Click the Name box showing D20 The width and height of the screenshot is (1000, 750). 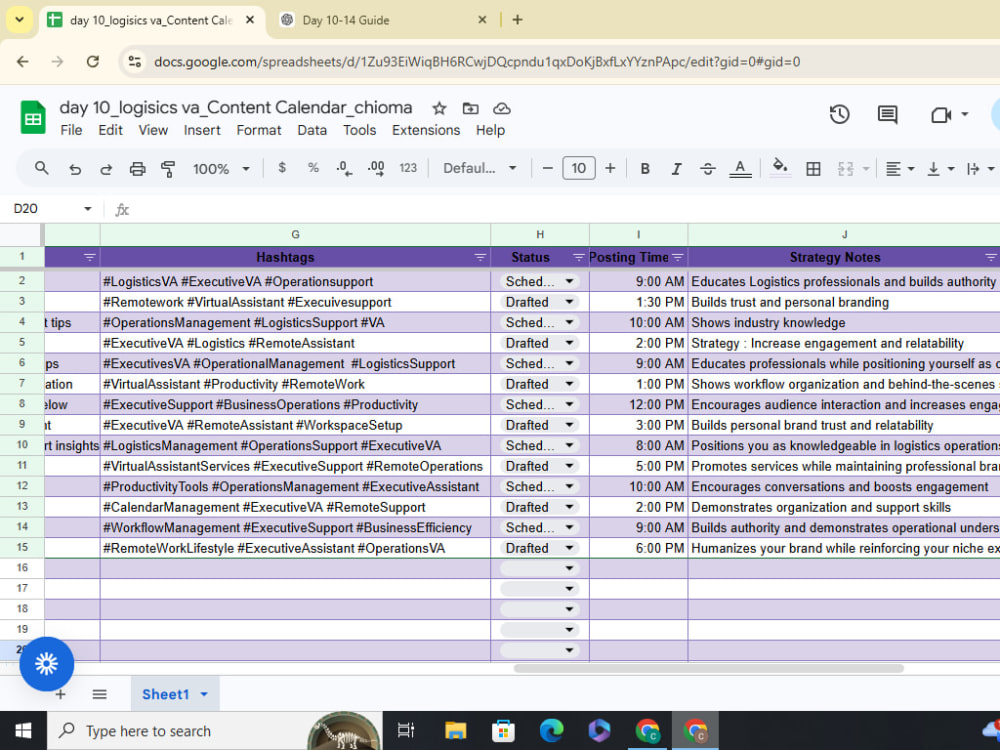pyautogui.click(x=51, y=209)
